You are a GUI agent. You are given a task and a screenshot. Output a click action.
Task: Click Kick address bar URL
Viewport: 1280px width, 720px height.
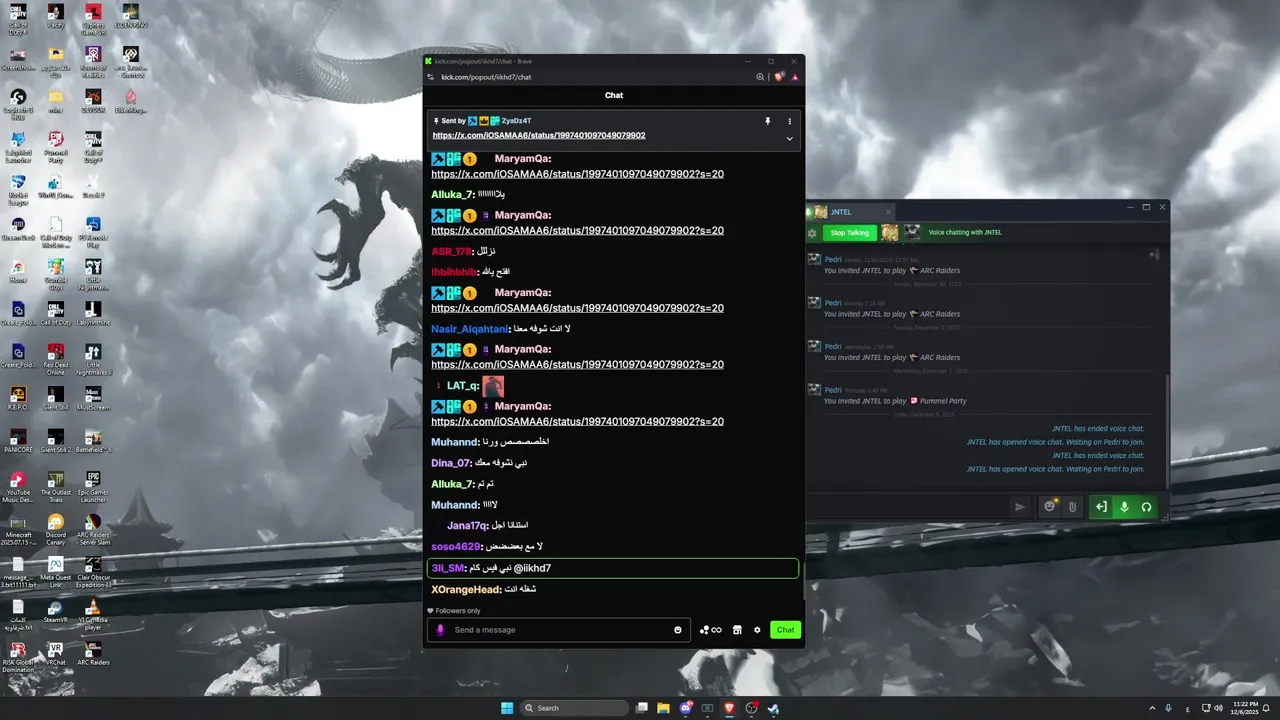pos(486,77)
